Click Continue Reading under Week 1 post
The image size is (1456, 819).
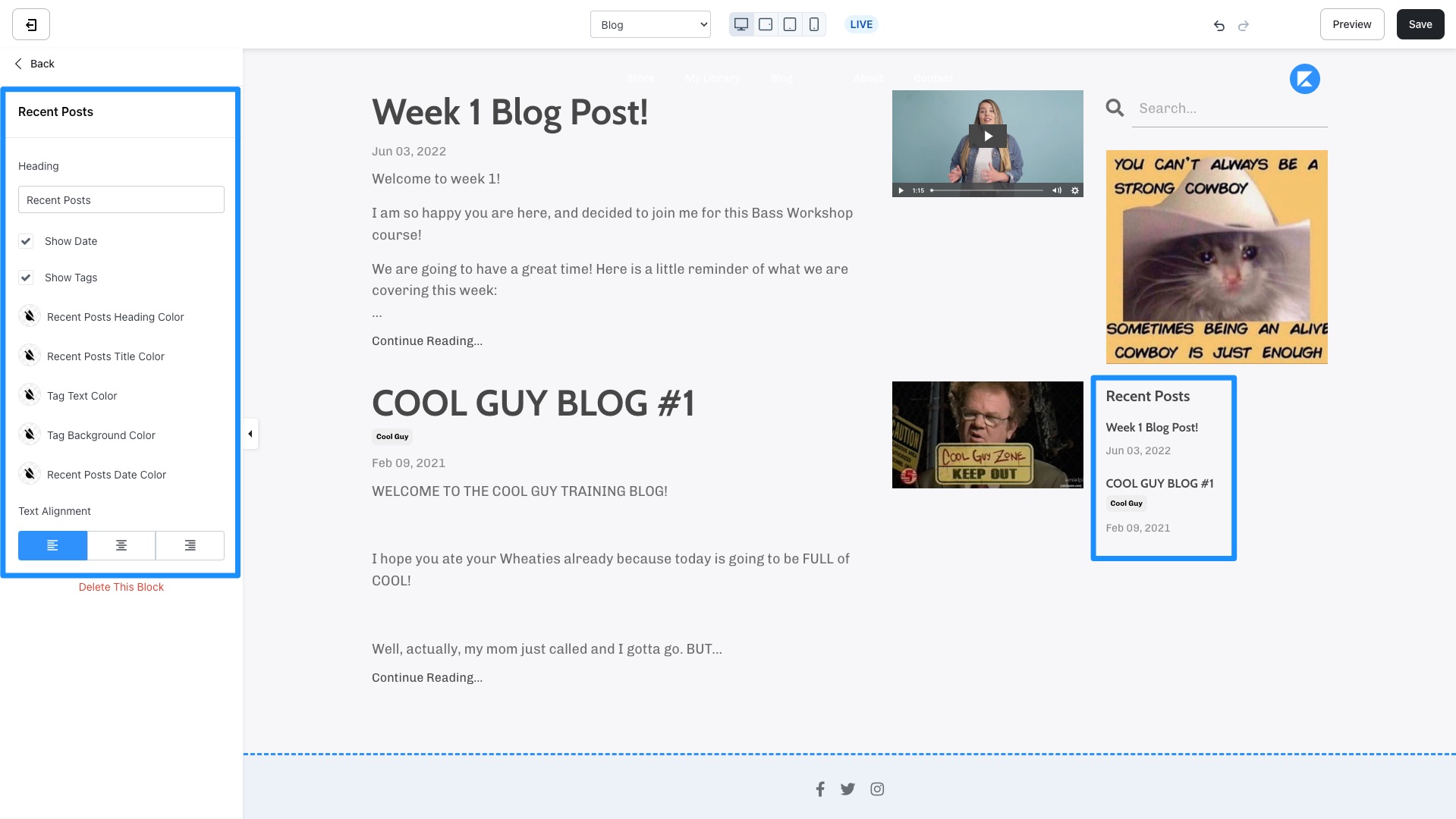pyautogui.click(x=427, y=341)
